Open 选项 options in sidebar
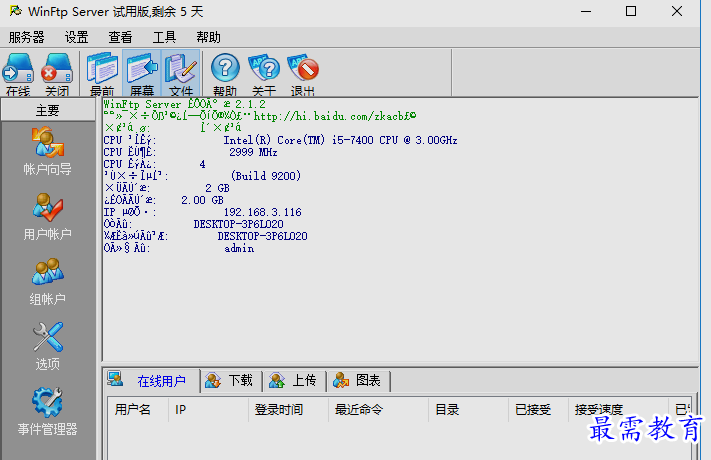 (x=48, y=346)
